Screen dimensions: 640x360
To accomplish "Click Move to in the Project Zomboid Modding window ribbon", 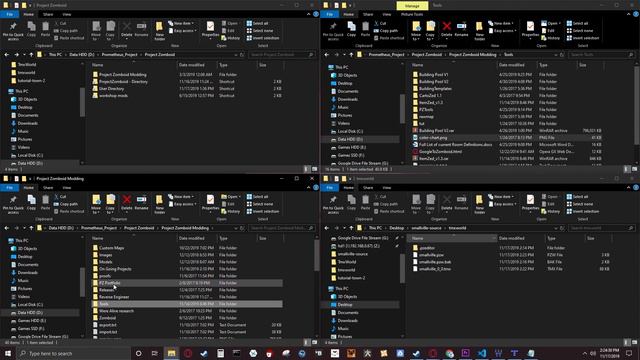I will 96,204.
